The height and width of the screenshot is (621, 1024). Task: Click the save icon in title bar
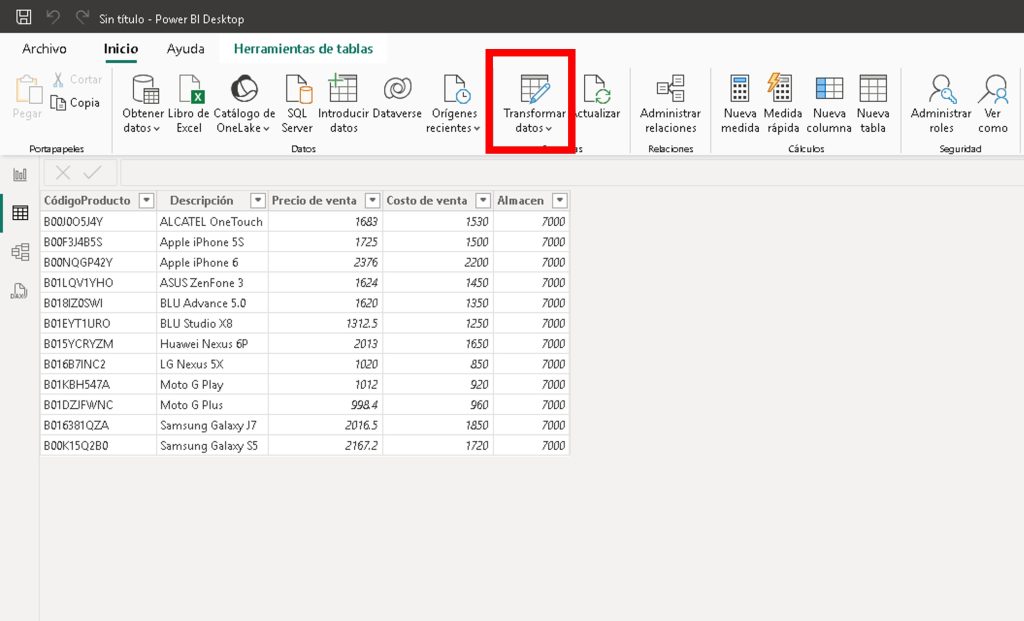pos(24,18)
